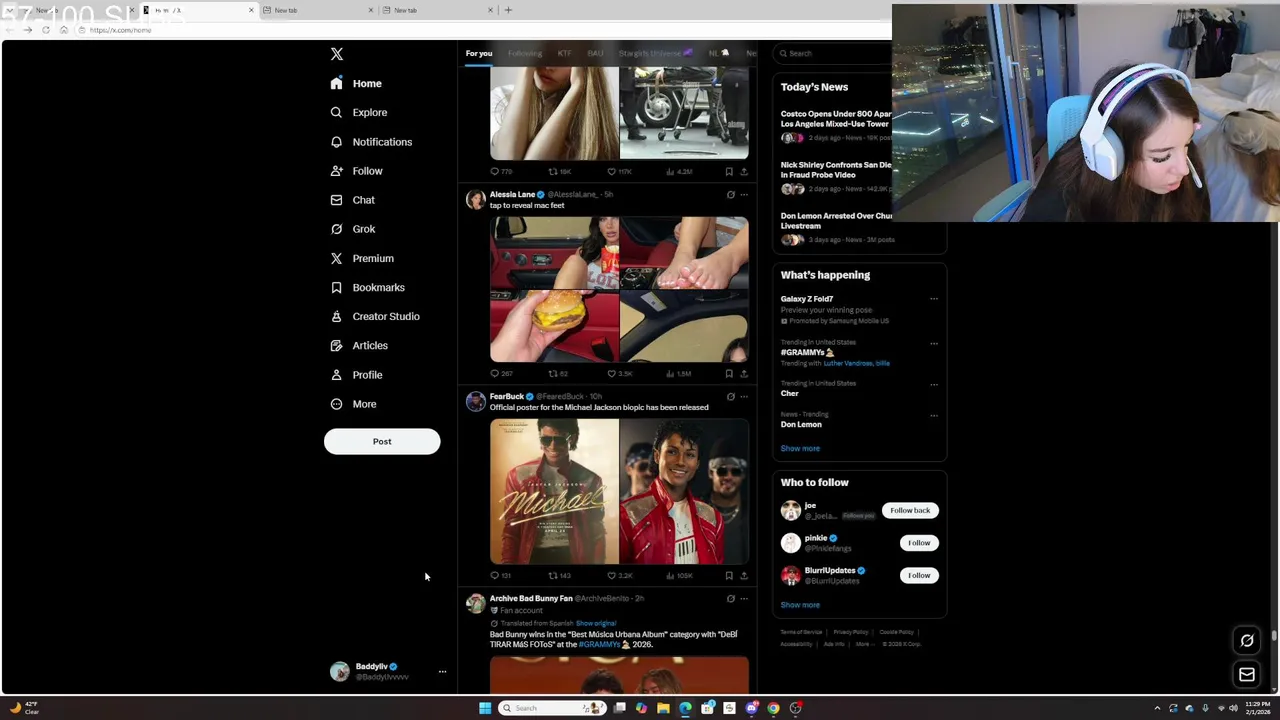
Task: Open a new browser tab
Action: [508, 10]
